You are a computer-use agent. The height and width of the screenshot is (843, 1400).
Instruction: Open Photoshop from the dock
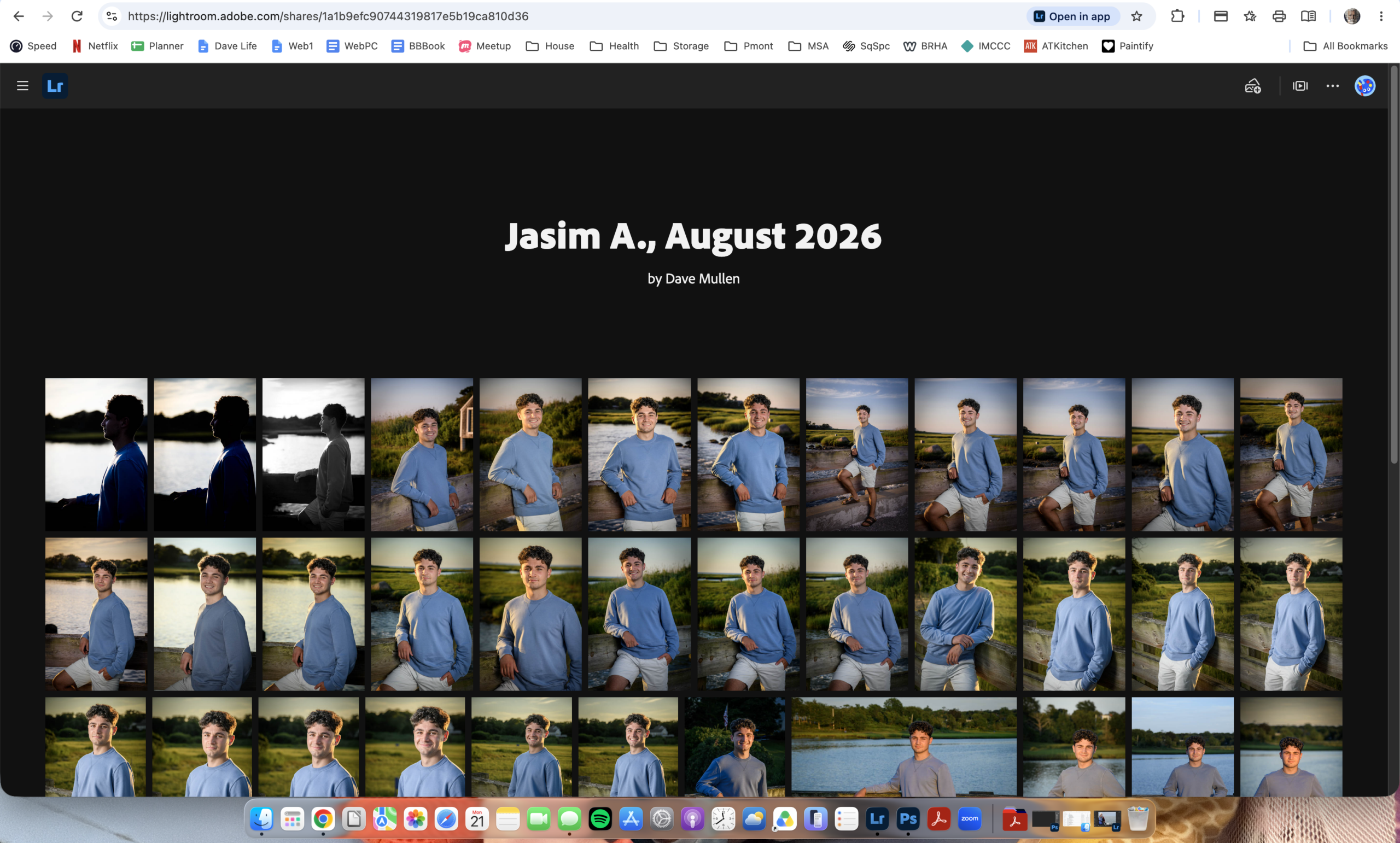(908, 819)
